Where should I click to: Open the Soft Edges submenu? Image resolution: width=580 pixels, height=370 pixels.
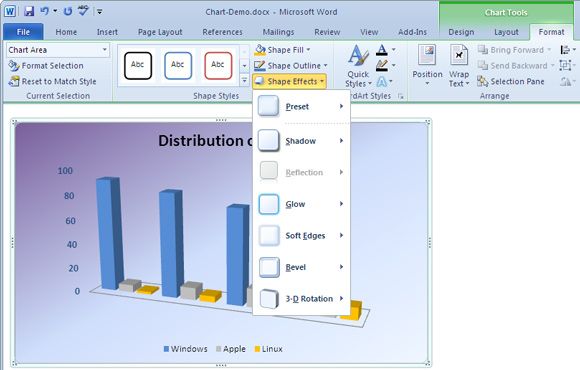(301, 235)
